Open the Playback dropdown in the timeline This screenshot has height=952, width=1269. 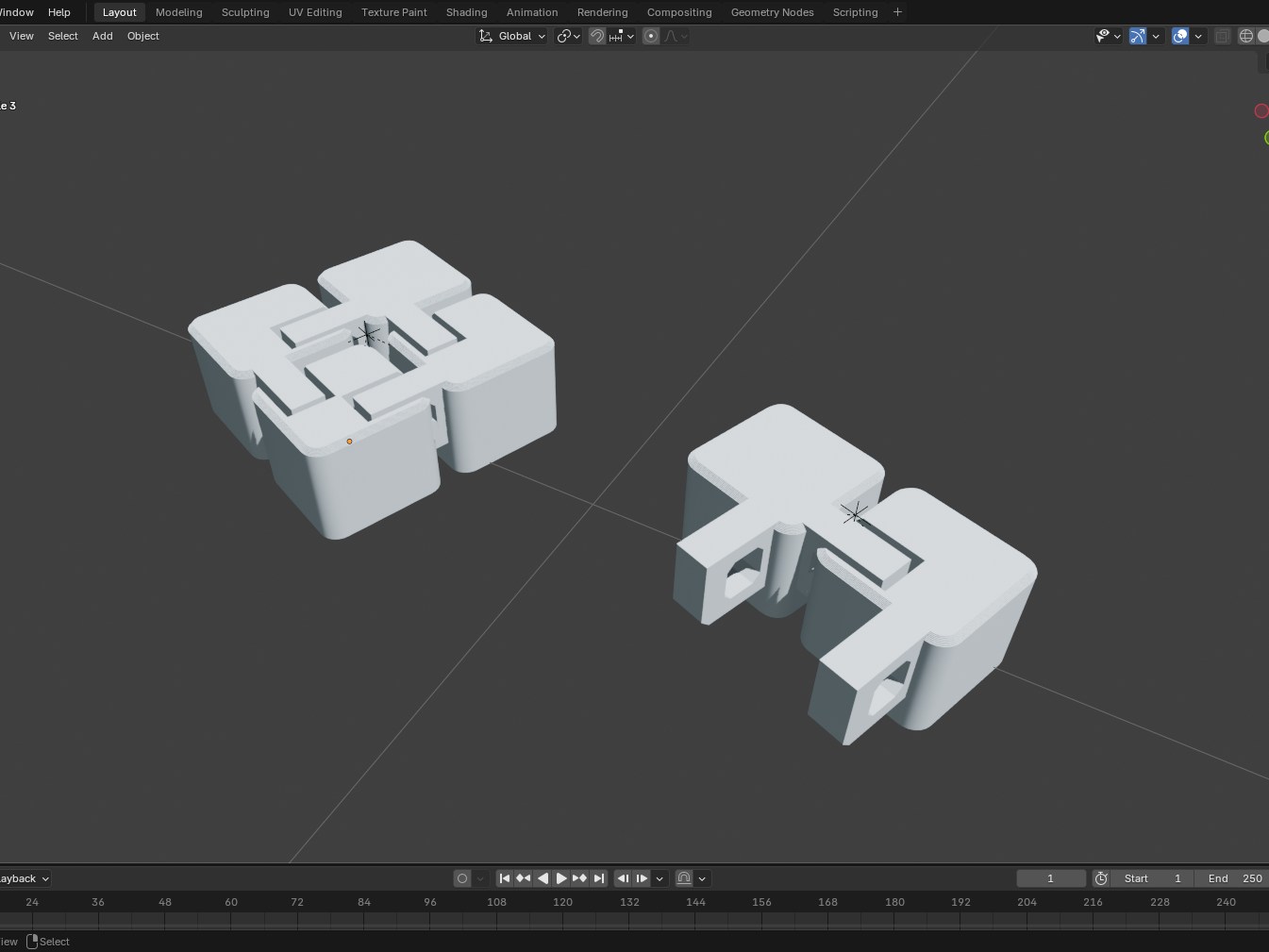pyautogui.click(x=23, y=878)
